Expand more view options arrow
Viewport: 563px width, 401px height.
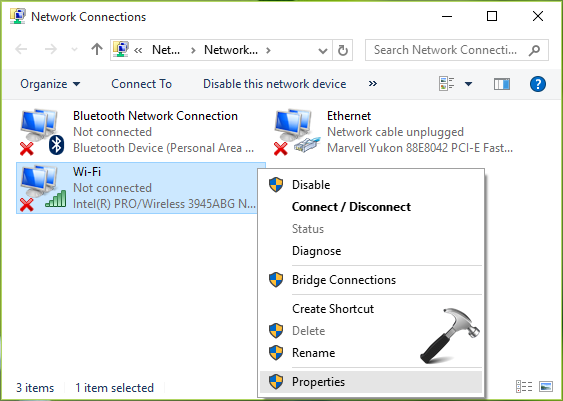(469, 84)
